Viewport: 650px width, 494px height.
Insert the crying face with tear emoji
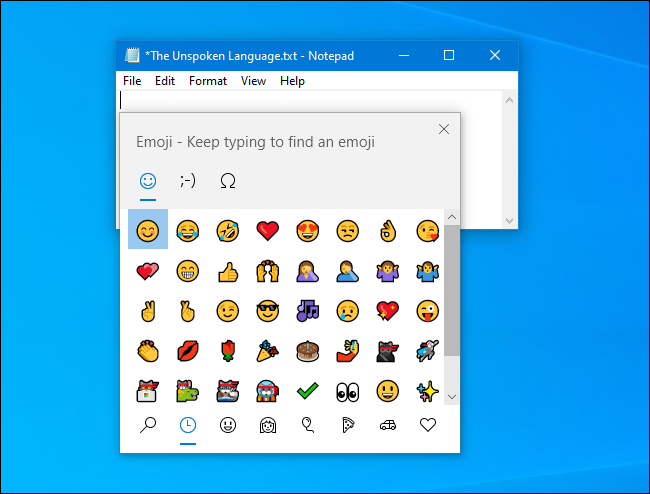coord(347,311)
